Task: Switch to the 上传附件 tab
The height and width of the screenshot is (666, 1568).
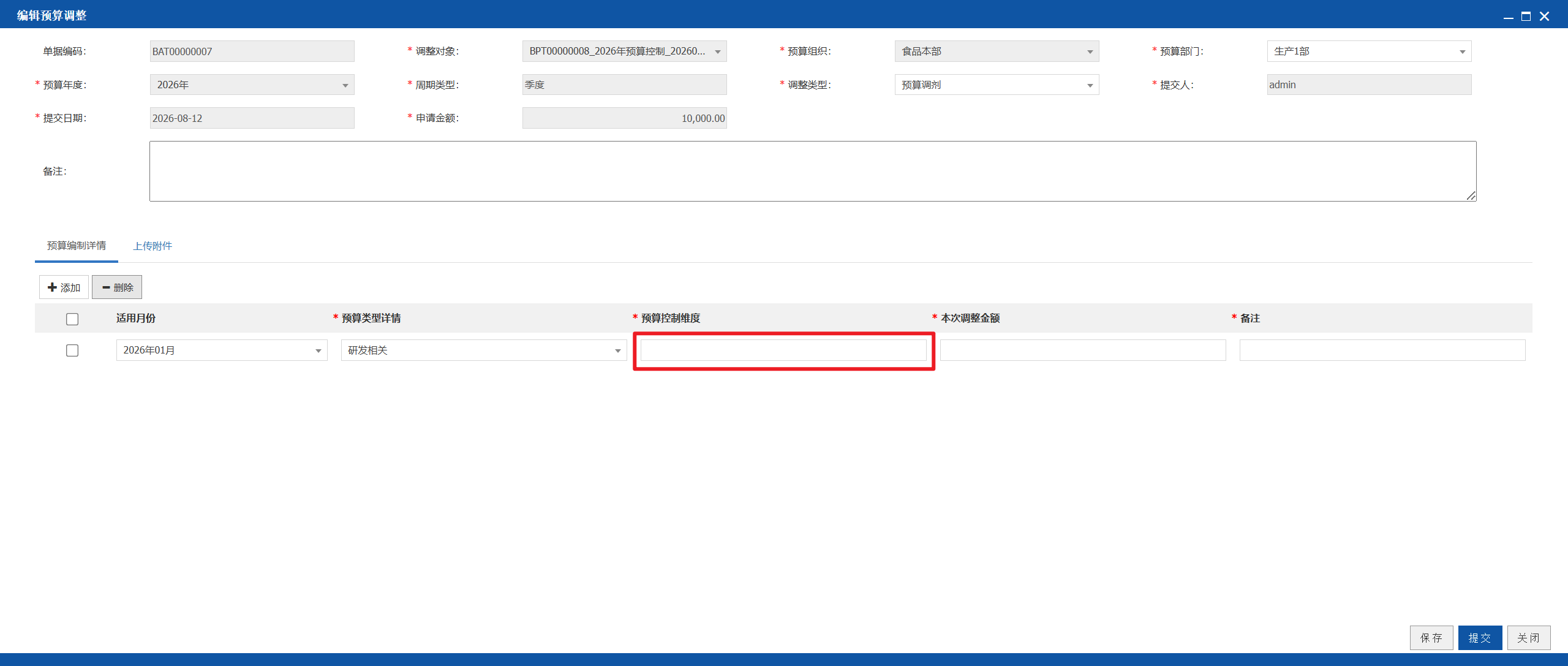Action: 153,246
